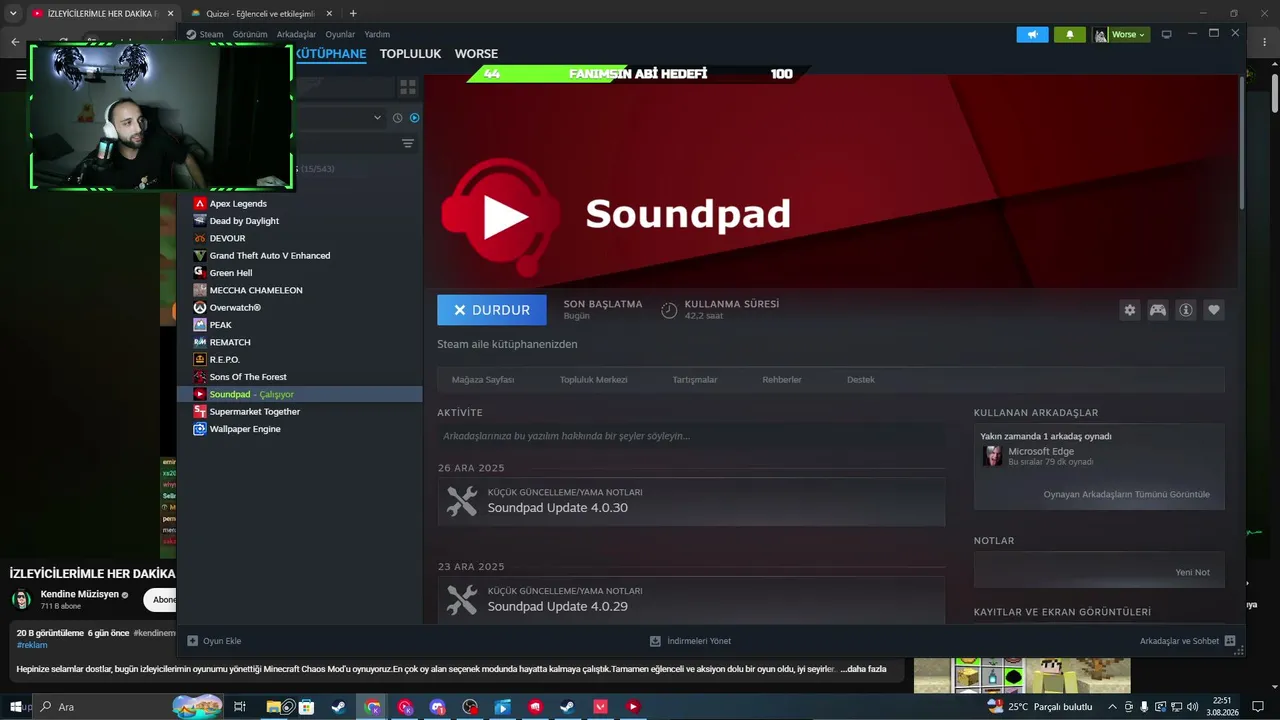Open Task View on the taskbar
The image size is (1280, 720).
coord(240,707)
